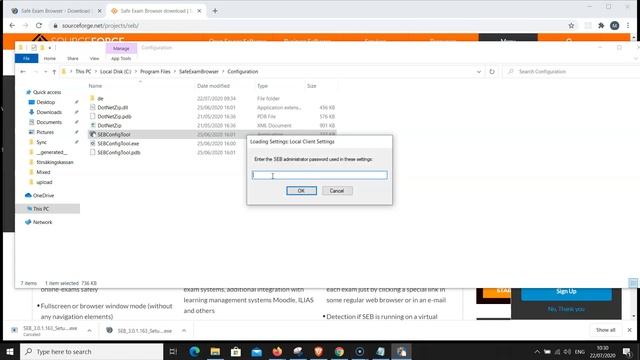Image resolution: width=640 pixels, height=360 pixels.
Task: Open the Share ribbon tab
Action: (x=73, y=58)
